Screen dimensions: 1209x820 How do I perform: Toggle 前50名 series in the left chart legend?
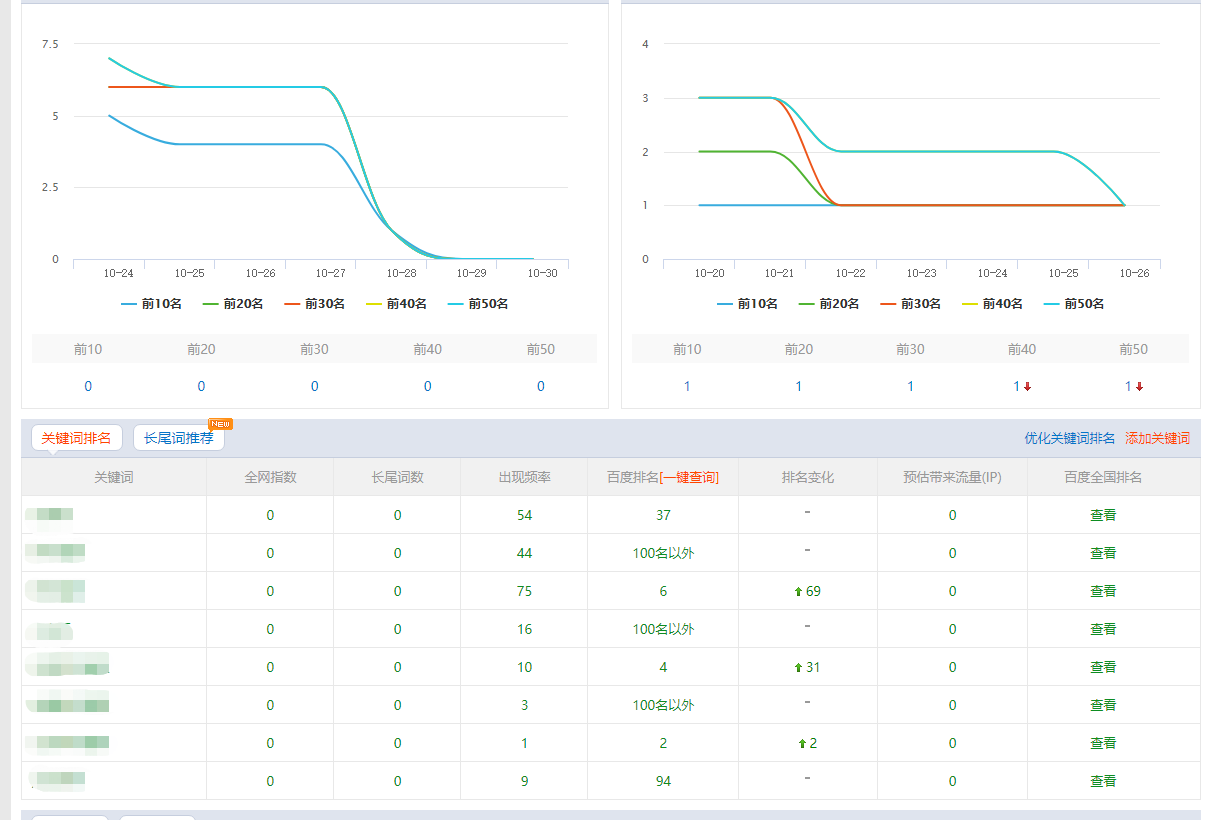[x=477, y=304]
